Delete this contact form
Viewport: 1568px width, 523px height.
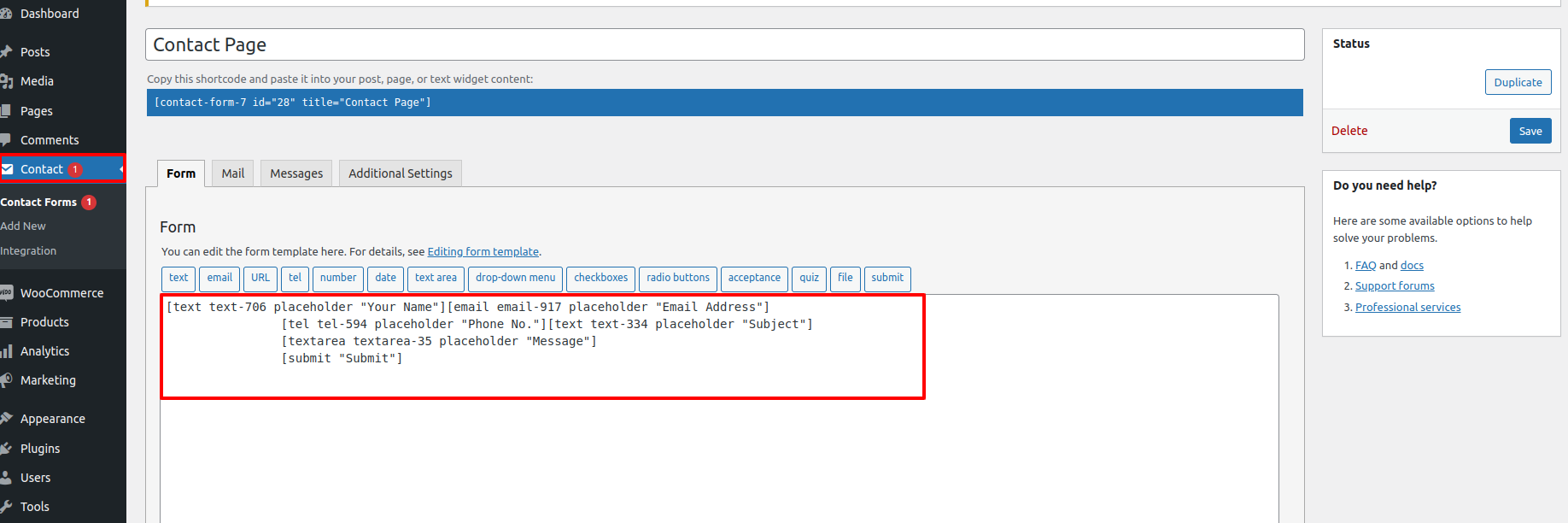point(1349,131)
